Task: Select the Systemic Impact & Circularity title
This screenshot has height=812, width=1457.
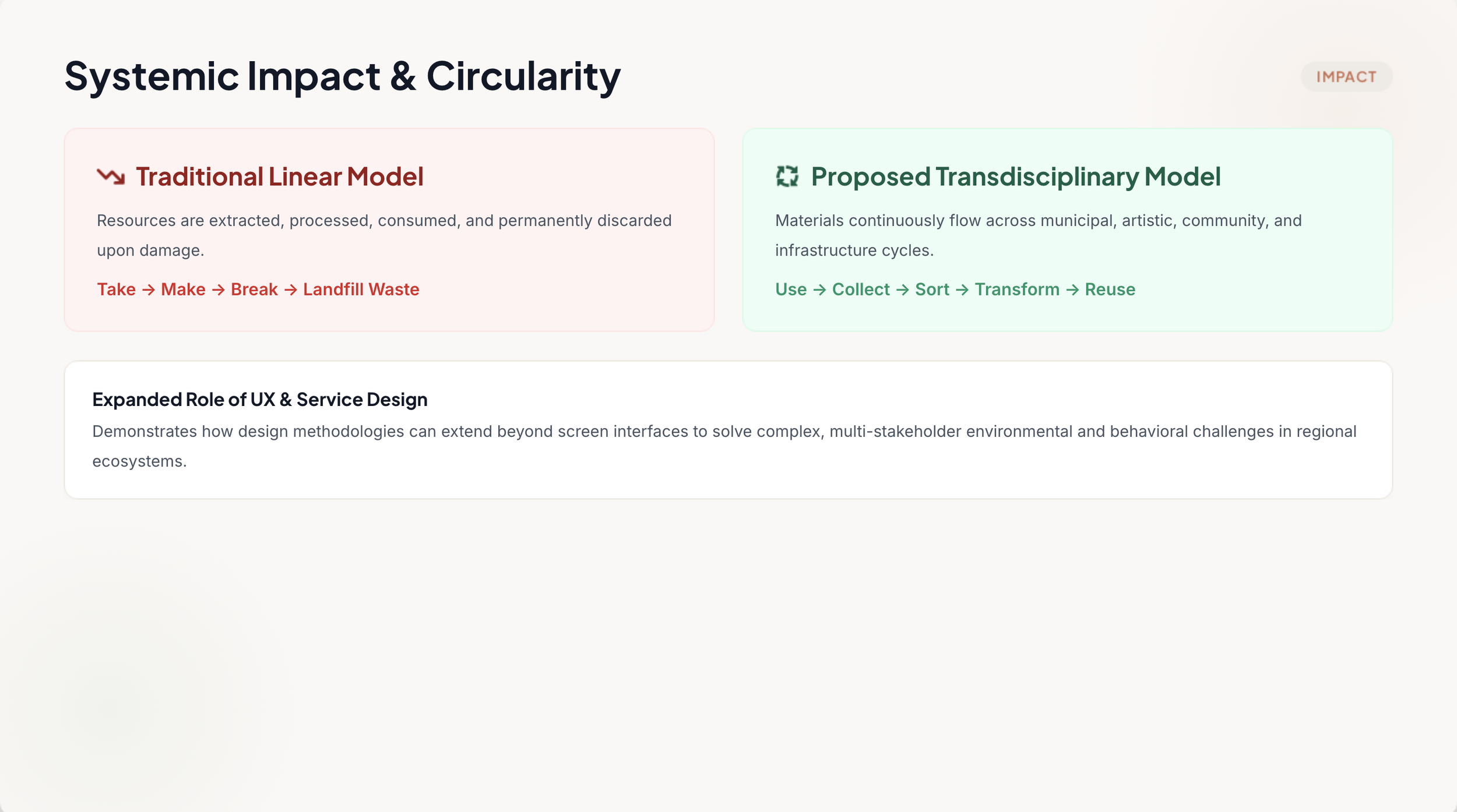Action: (x=343, y=76)
